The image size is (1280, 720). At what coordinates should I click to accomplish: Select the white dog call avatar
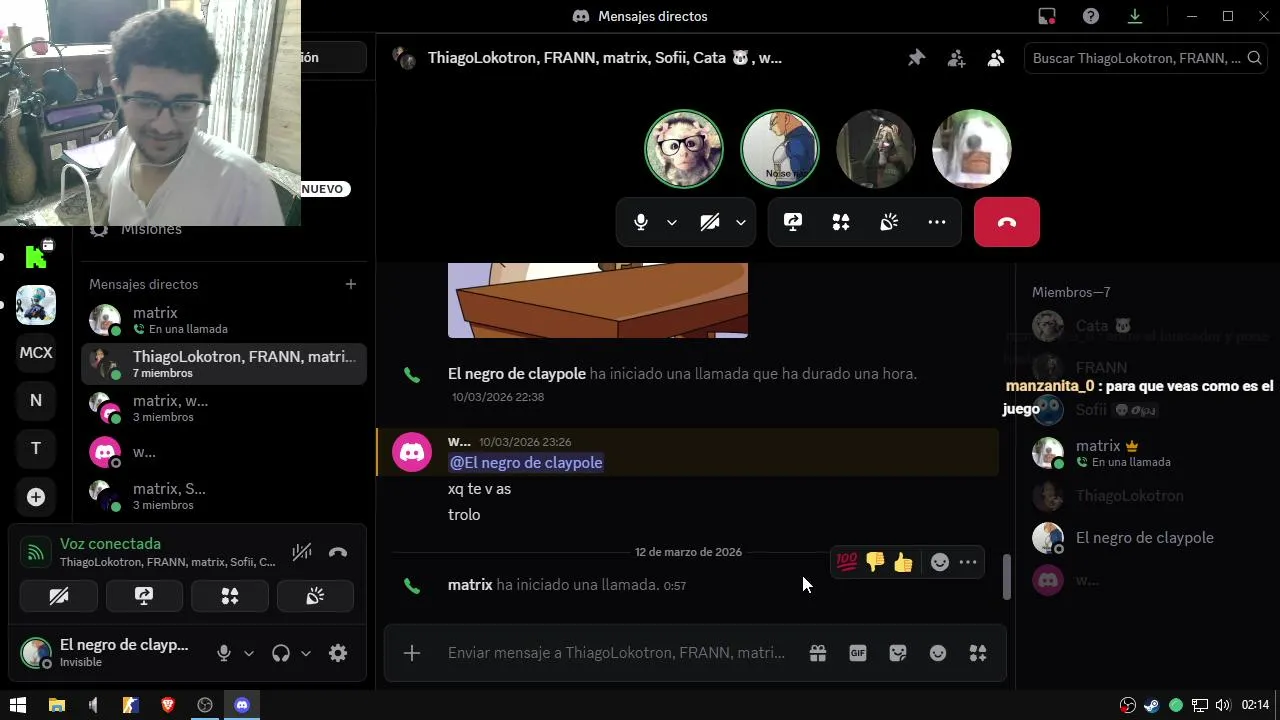972,149
